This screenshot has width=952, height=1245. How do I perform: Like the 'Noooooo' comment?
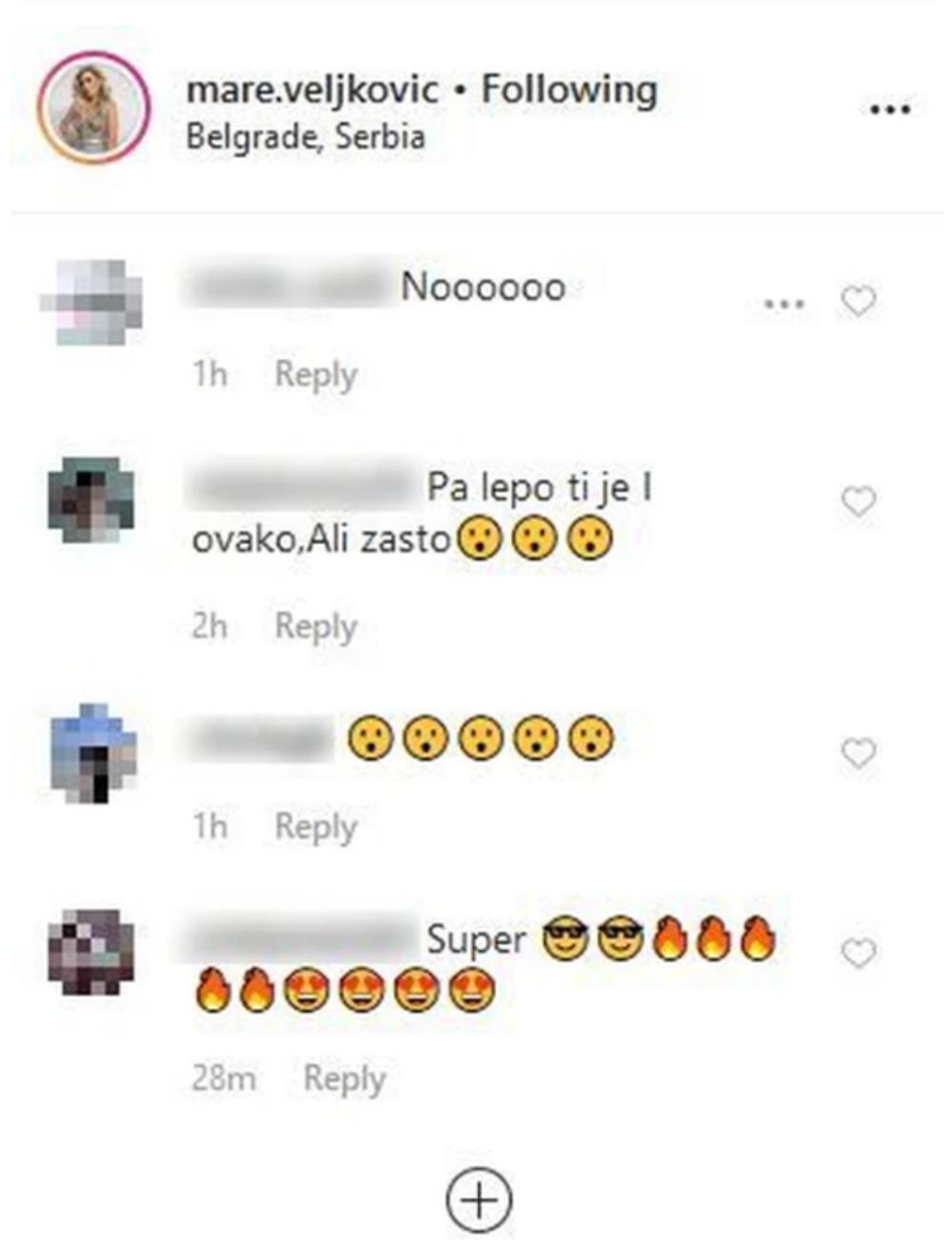click(x=859, y=302)
